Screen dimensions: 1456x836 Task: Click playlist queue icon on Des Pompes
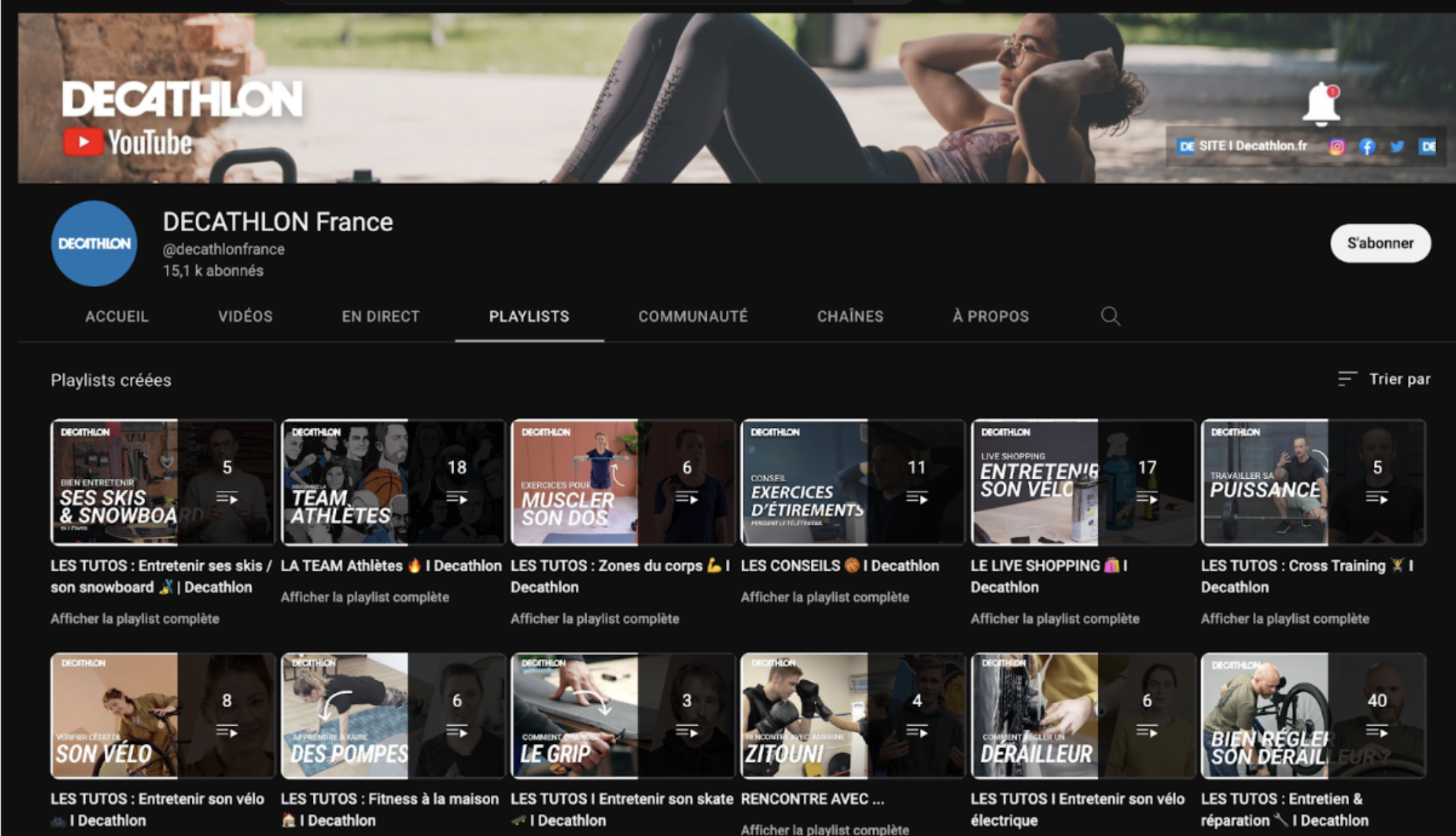tap(457, 731)
